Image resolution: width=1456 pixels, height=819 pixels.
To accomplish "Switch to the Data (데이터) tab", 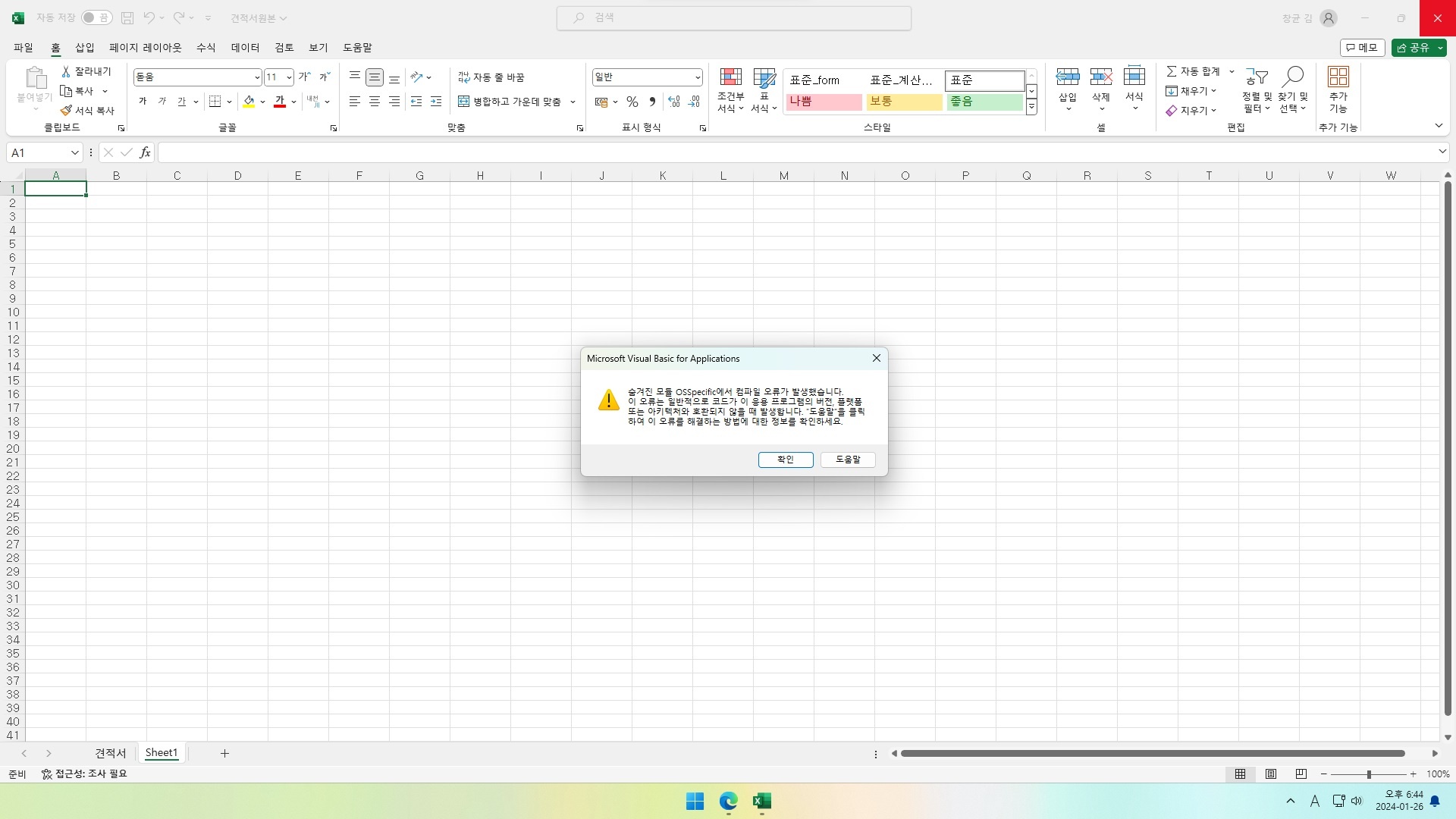I will coord(246,48).
